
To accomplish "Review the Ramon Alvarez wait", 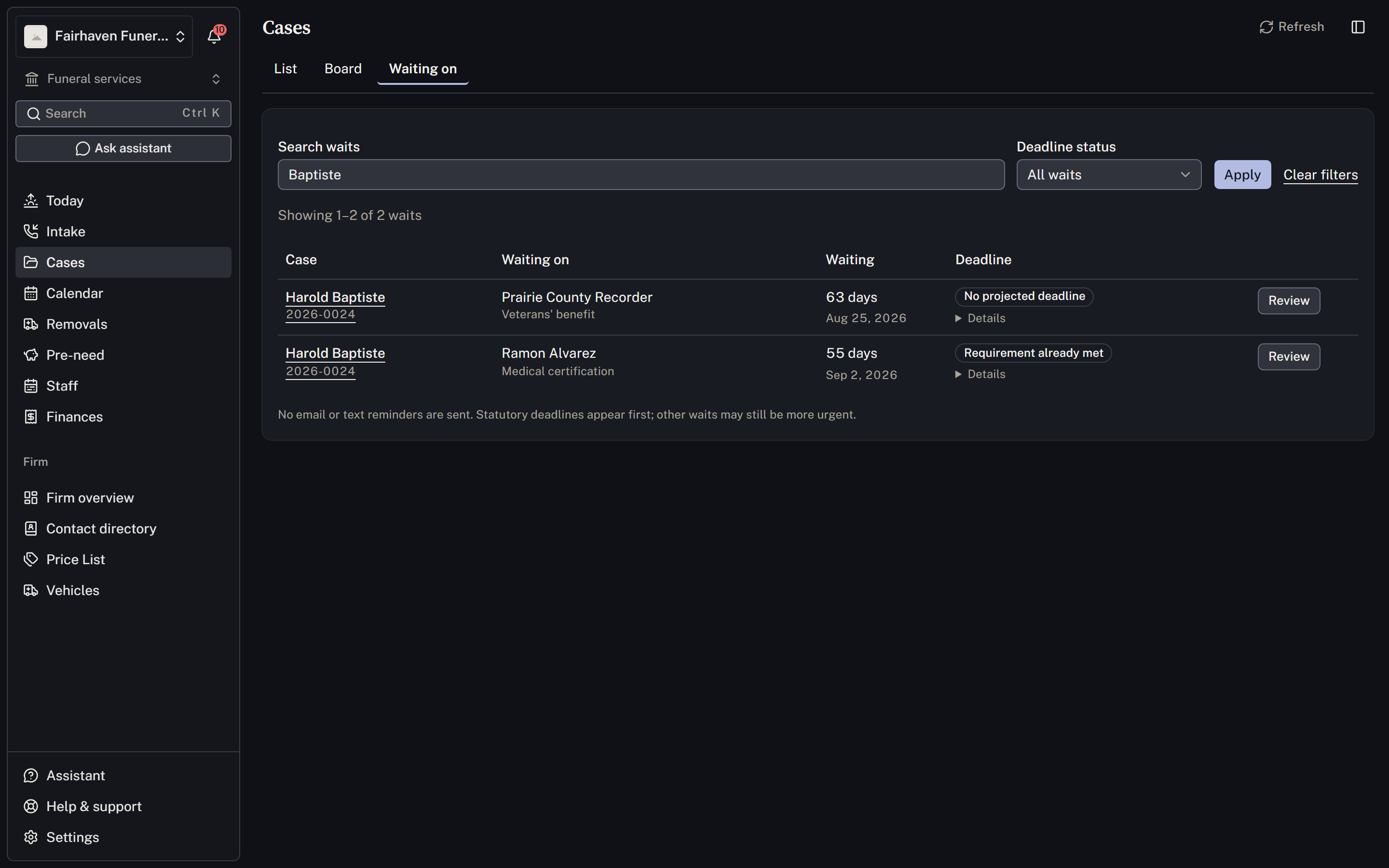I will [1289, 356].
